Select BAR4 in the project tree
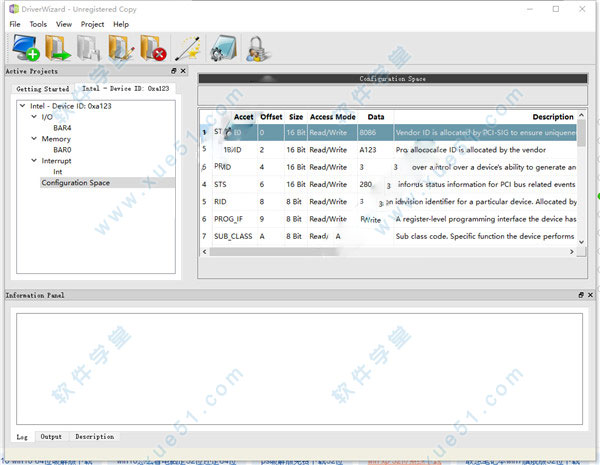The height and width of the screenshot is (465, 600). 62,128
